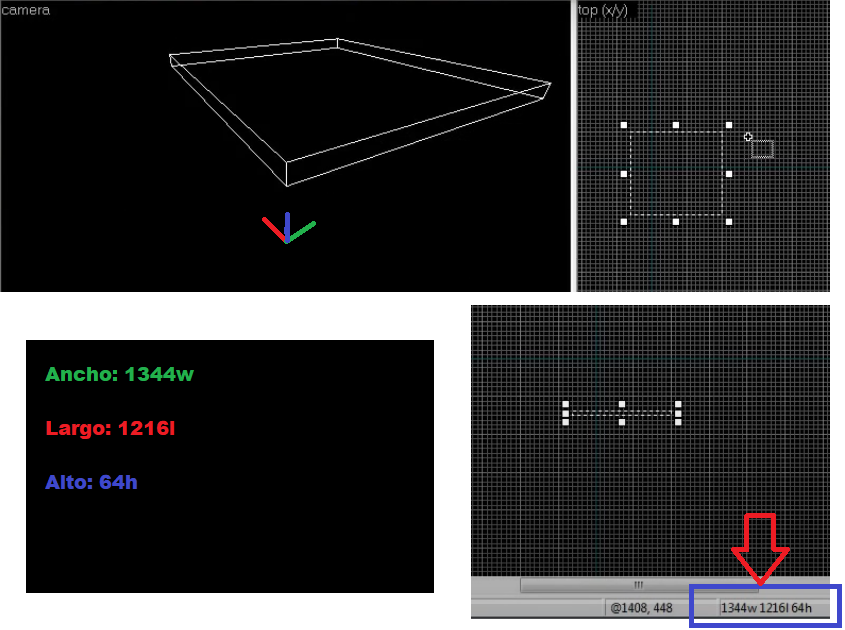Click the shaded brush preview square near the selection
The width and height of the screenshot is (845, 630).
[x=761, y=148]
